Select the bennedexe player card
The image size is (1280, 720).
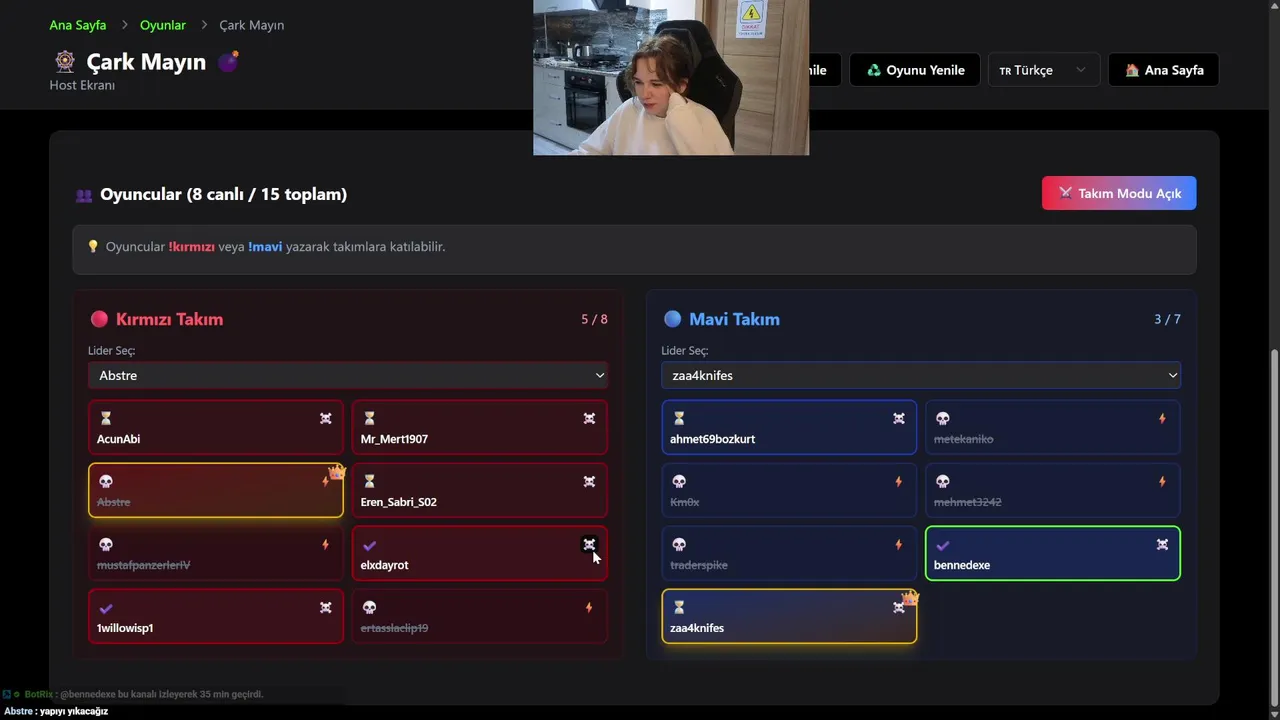click(1053, 554)
